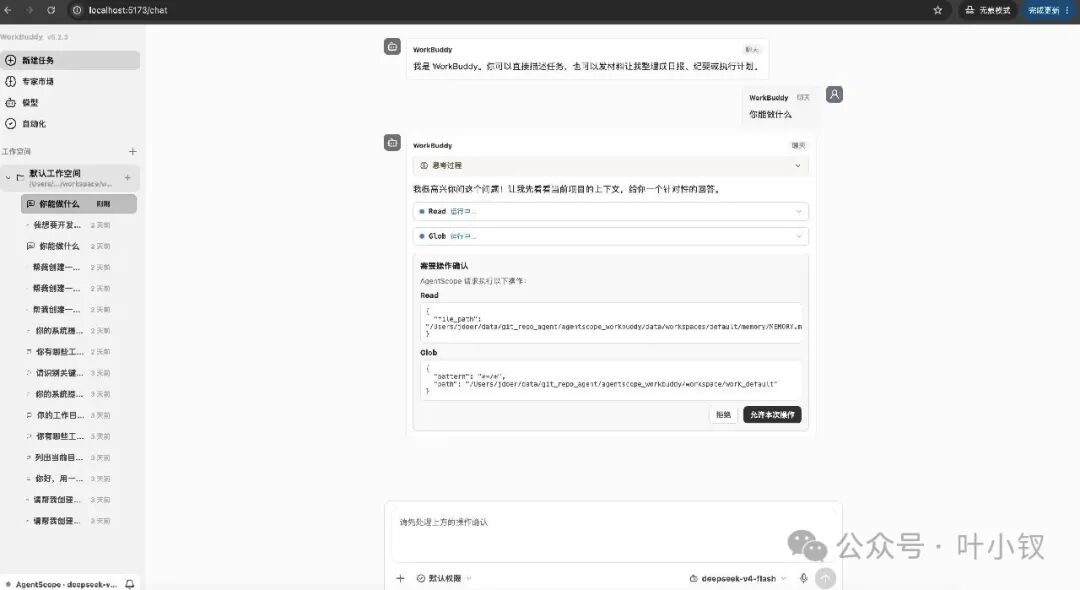This screenshot has width=1080, height=590.
Task: Expand the Glob 运行中 tool call row
Action: (610, 236)
